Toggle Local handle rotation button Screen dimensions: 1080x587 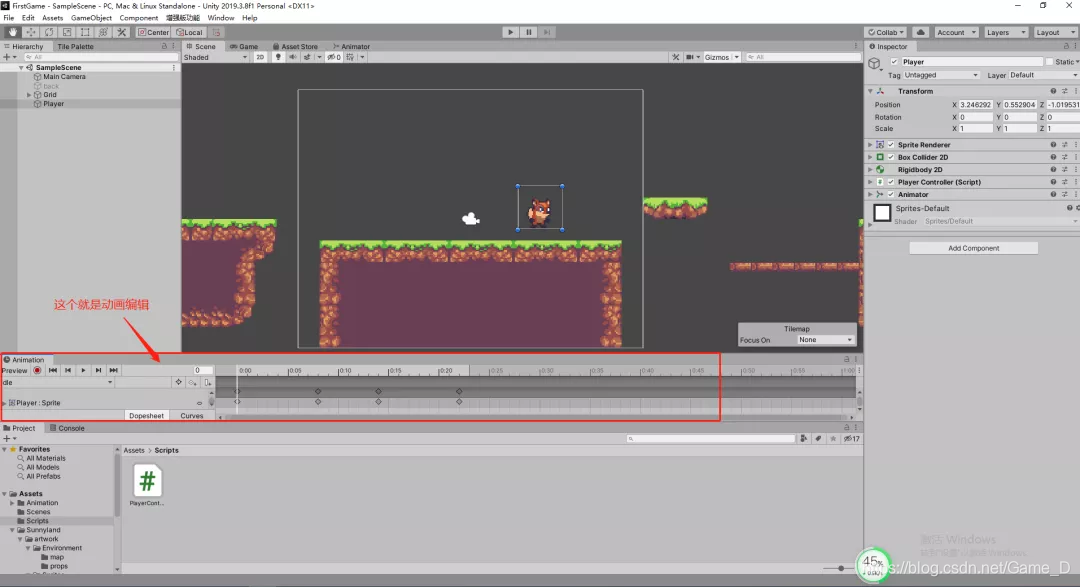click(x=189, y=32)
